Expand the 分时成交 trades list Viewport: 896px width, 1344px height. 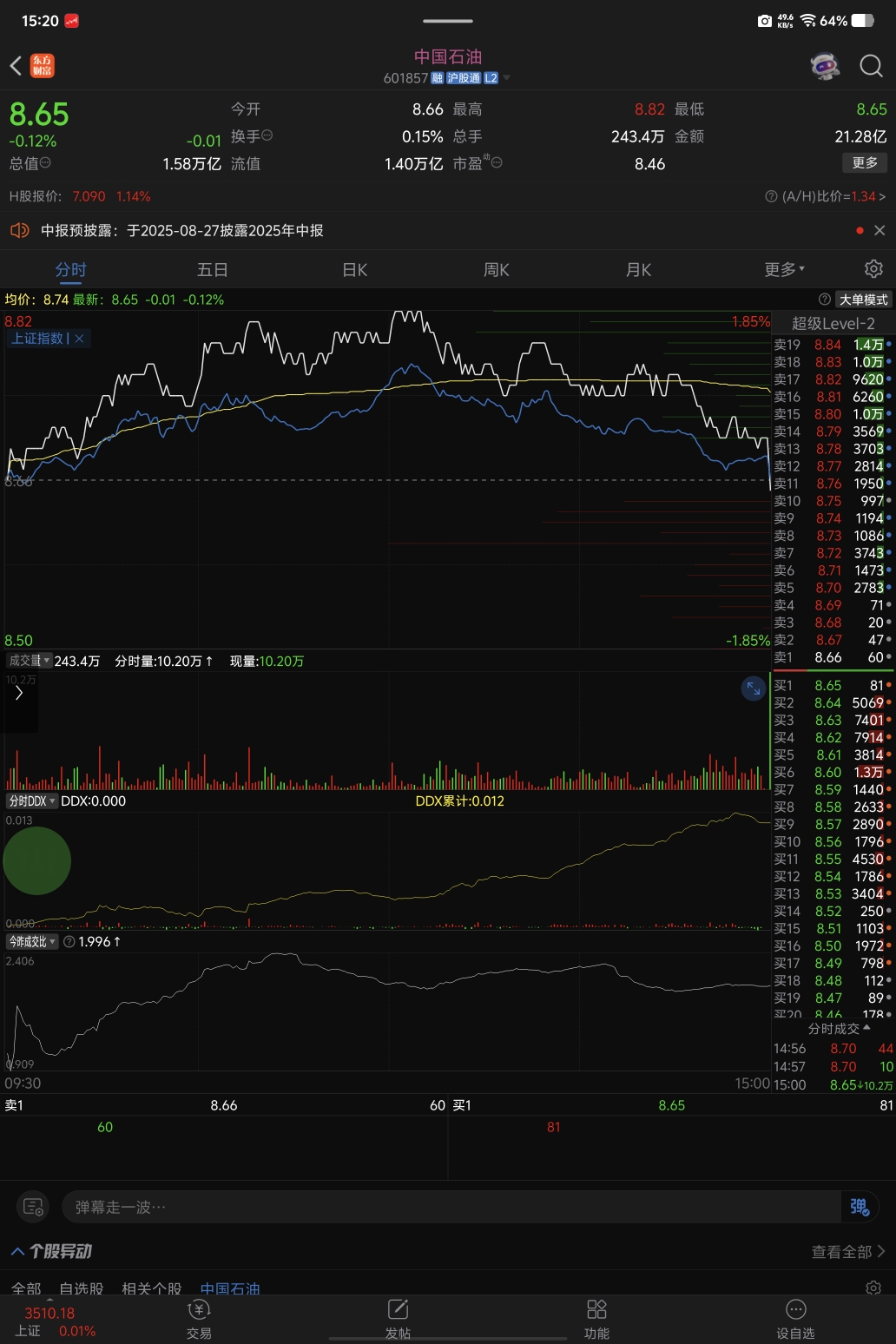[839, 1029]
